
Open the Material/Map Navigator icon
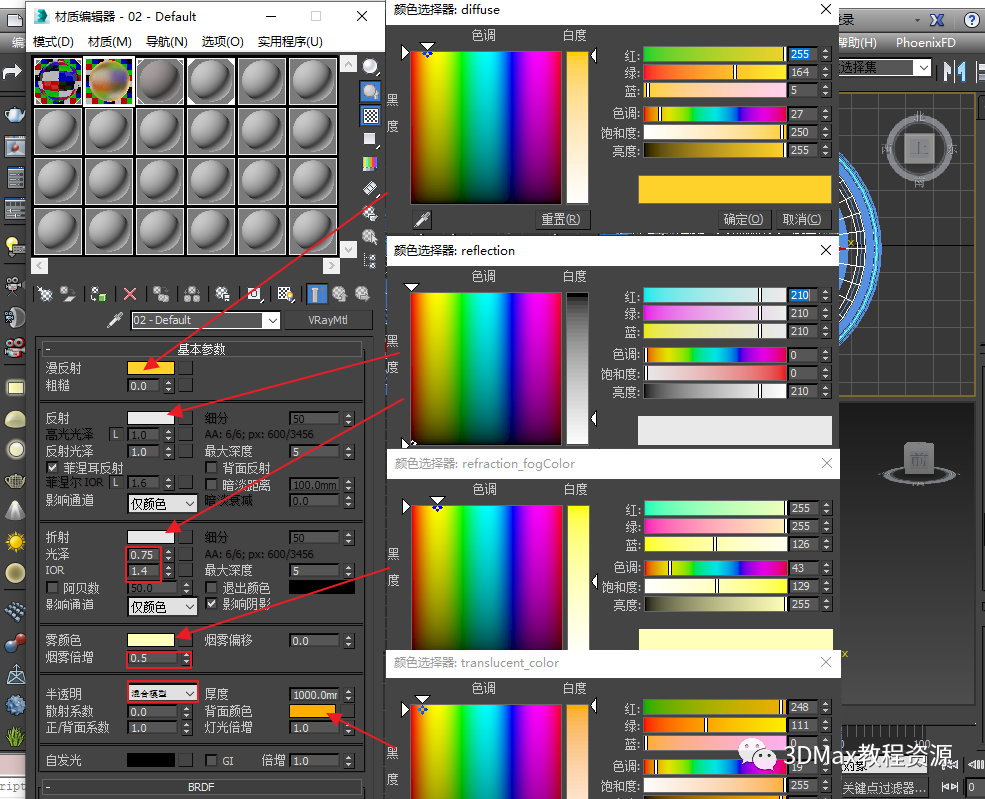point(371,260)
